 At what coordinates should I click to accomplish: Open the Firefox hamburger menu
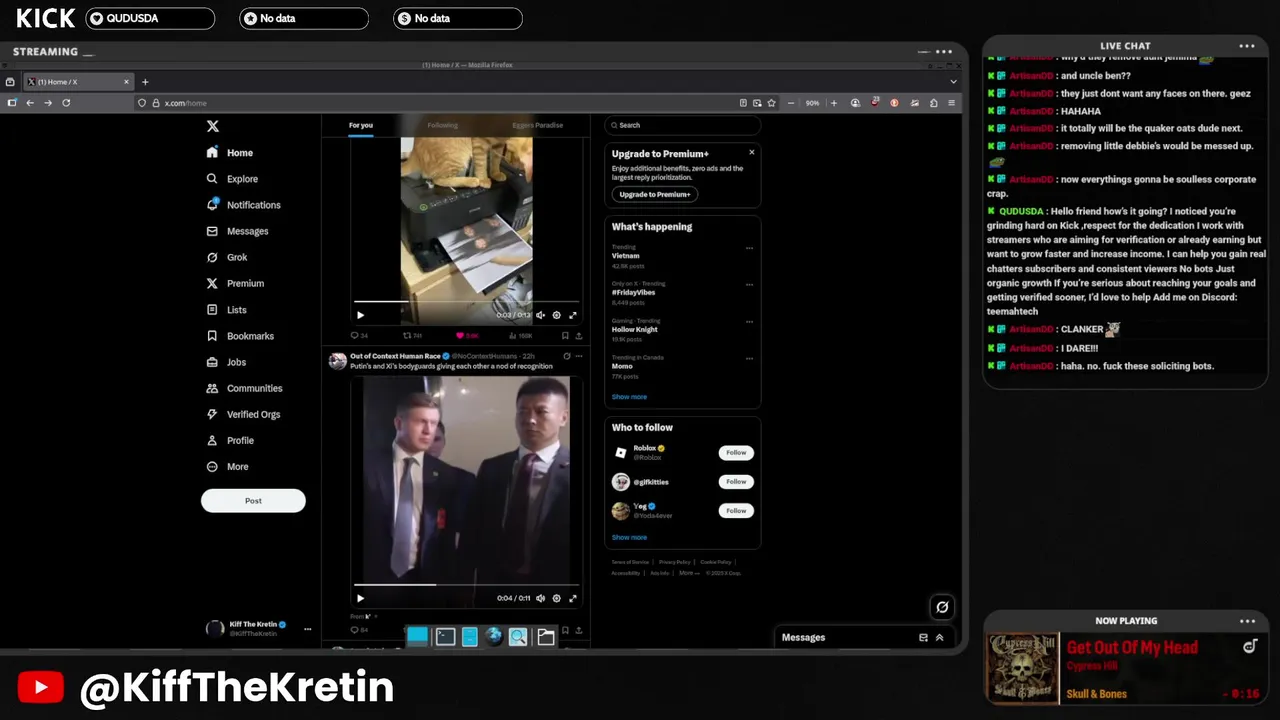(x=951, y=103)
